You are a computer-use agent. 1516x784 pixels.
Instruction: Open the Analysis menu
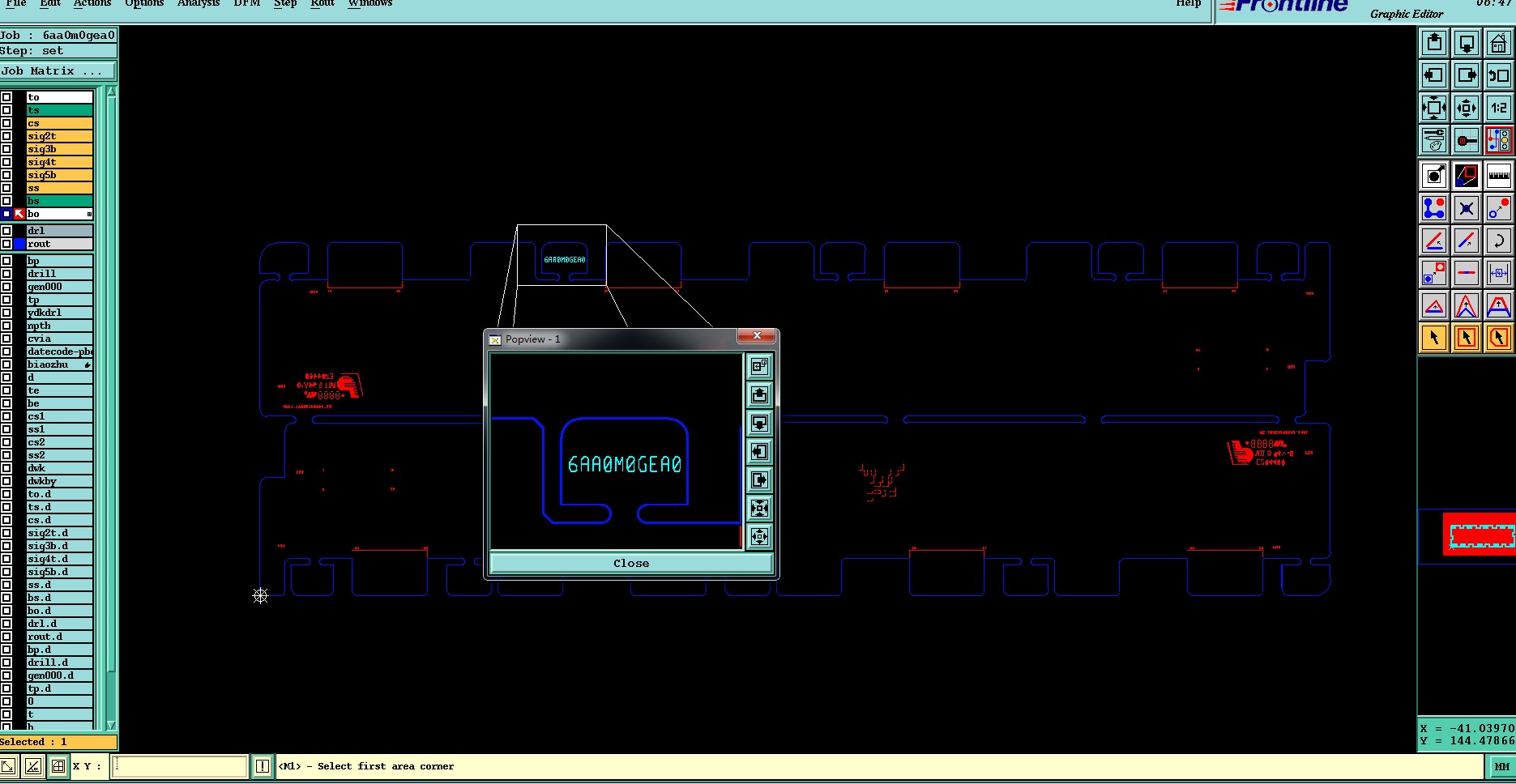199,3
